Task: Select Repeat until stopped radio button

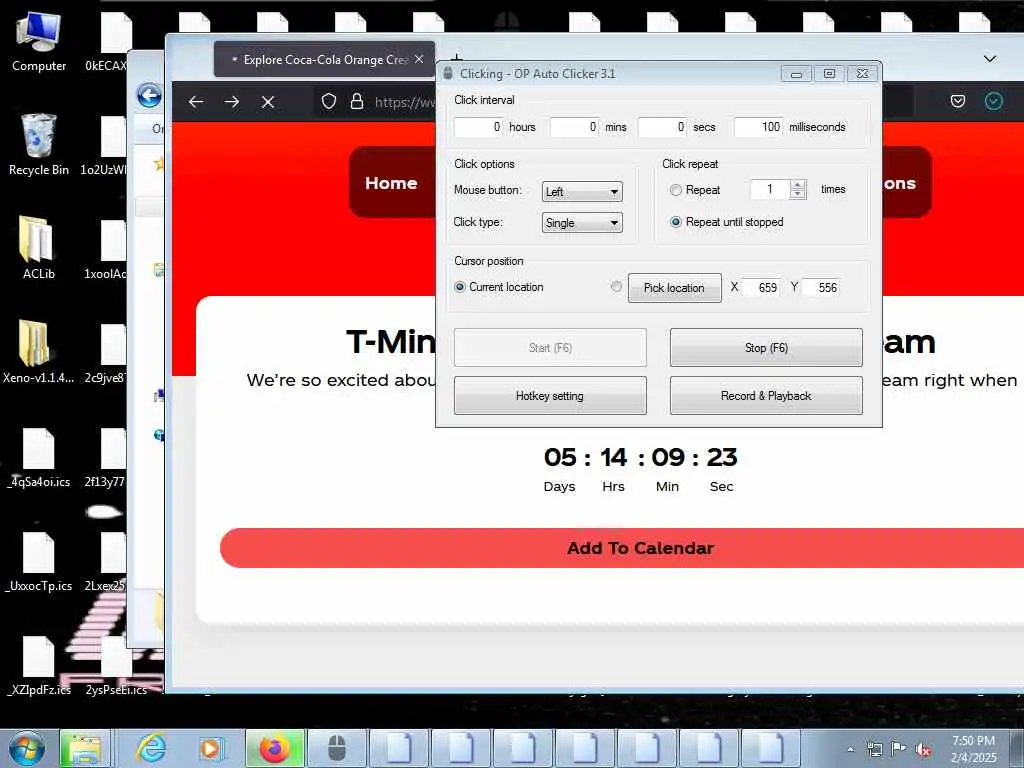Action: [x=676, y=222]
